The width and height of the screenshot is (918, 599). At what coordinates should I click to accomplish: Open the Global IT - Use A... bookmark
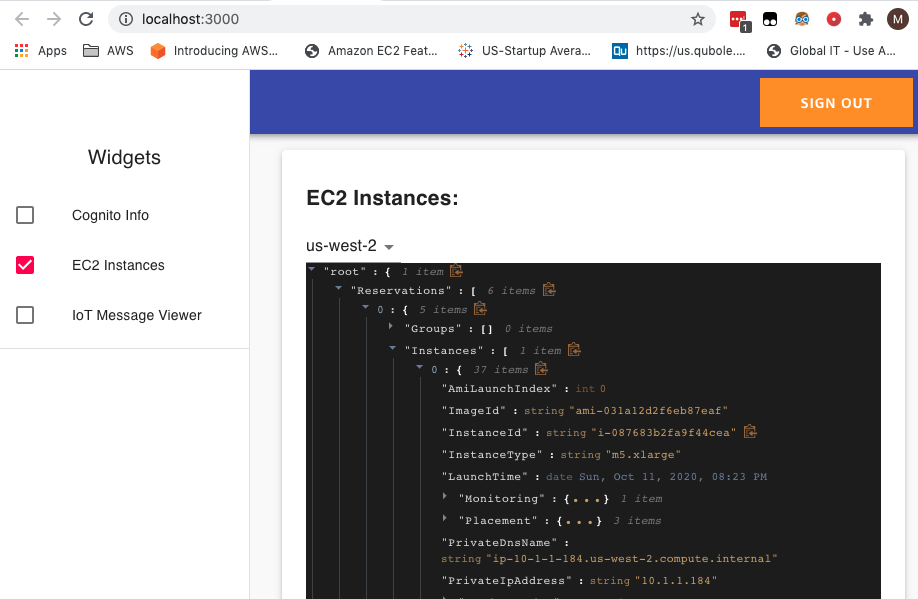coord(831,51)
